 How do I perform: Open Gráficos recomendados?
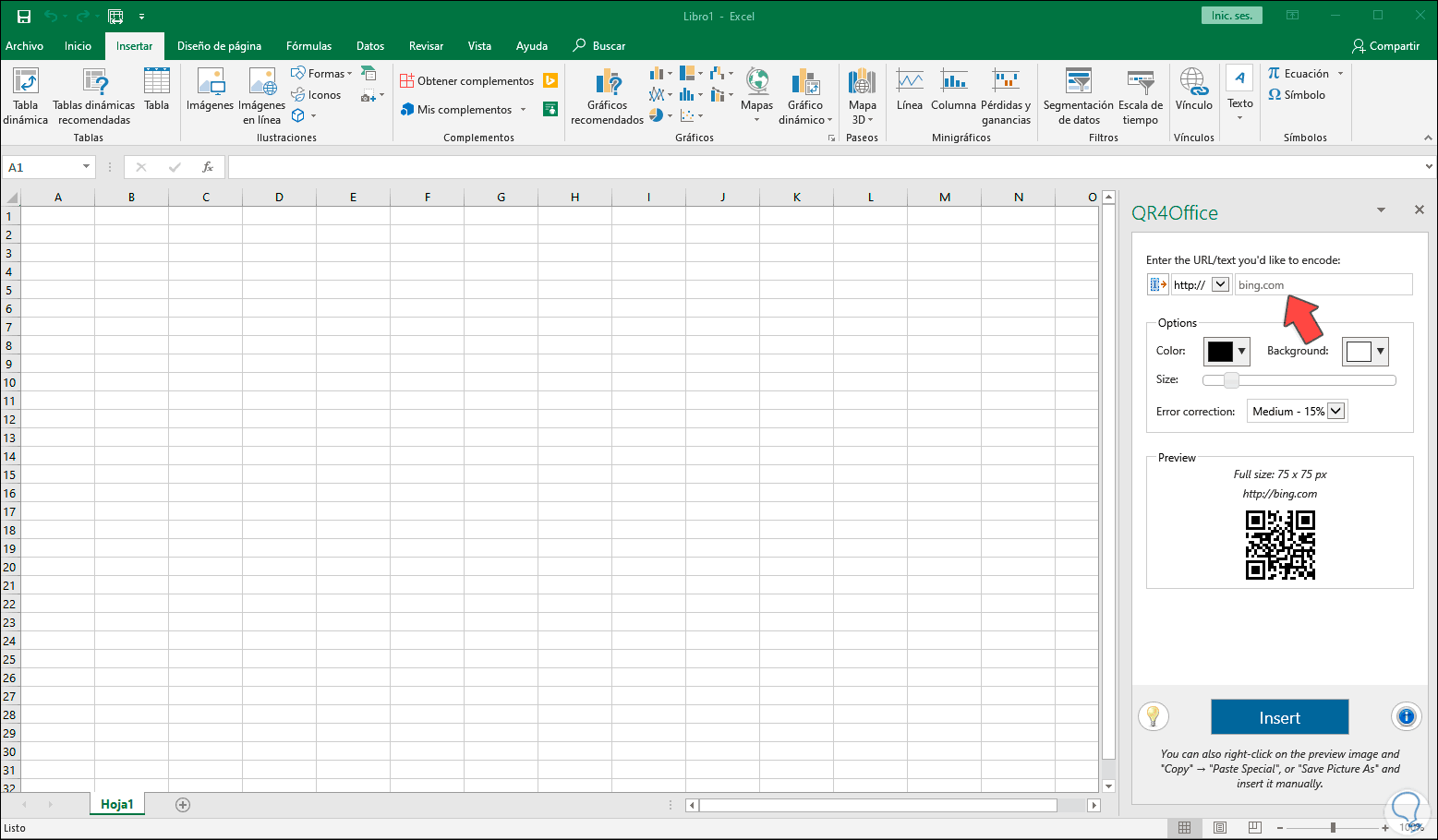(x=607, y=96)
